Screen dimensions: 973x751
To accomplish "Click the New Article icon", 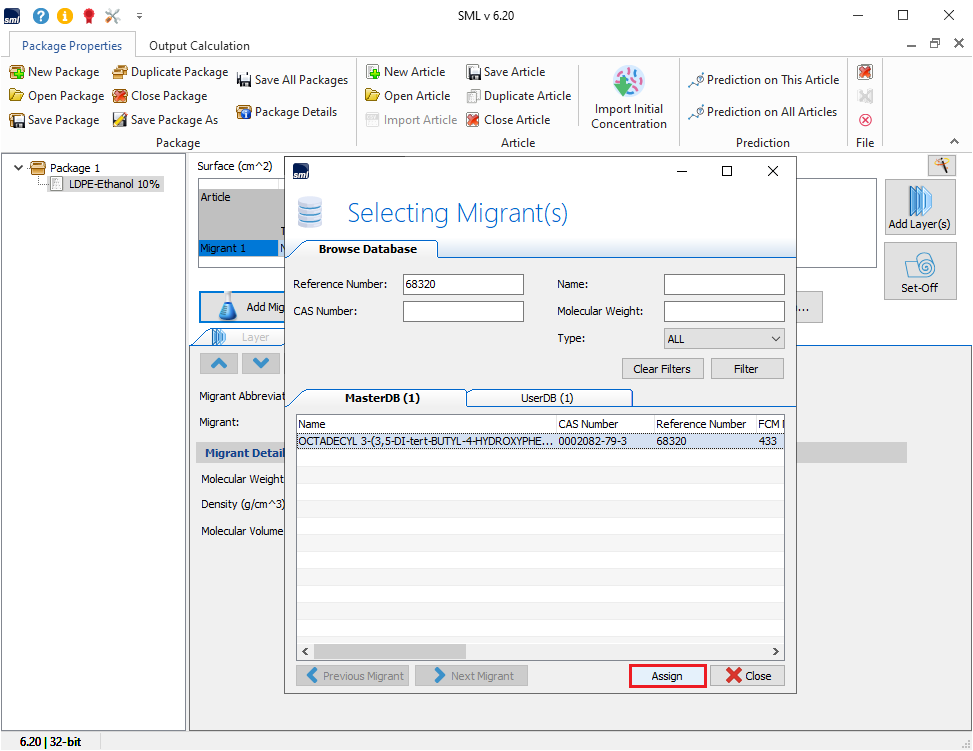I will pyautogui.click(x=373, y=72).
